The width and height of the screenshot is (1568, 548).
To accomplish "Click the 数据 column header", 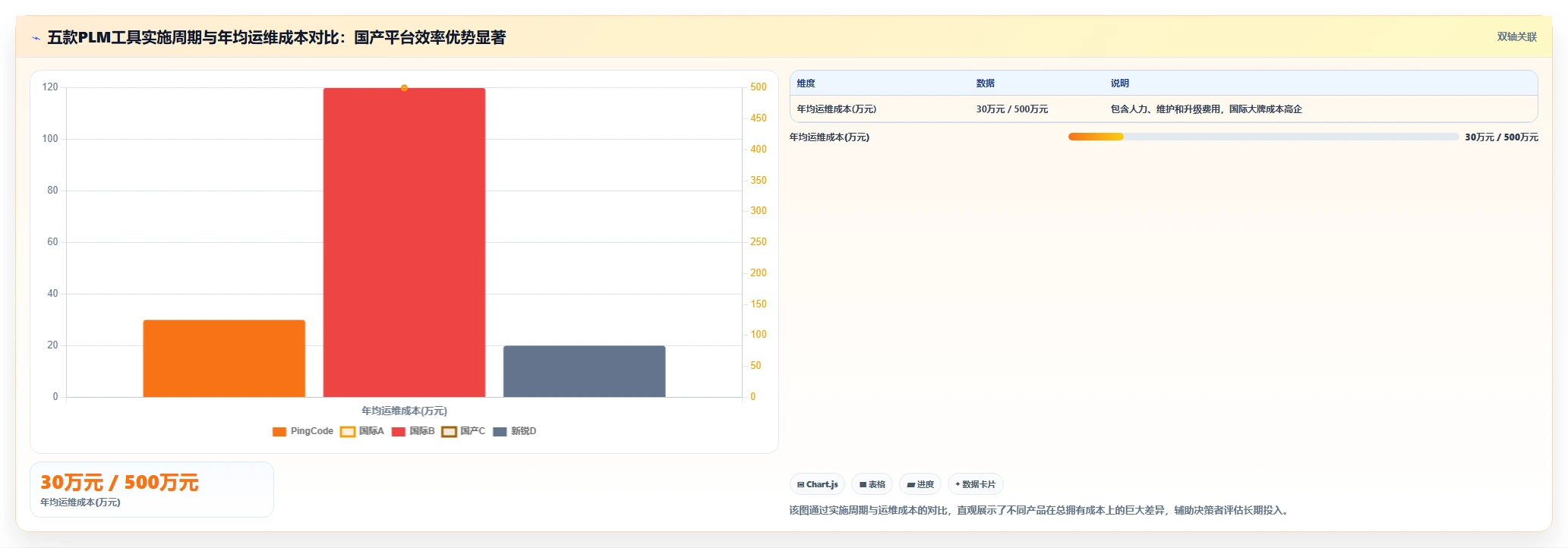I will coord(985,83).
